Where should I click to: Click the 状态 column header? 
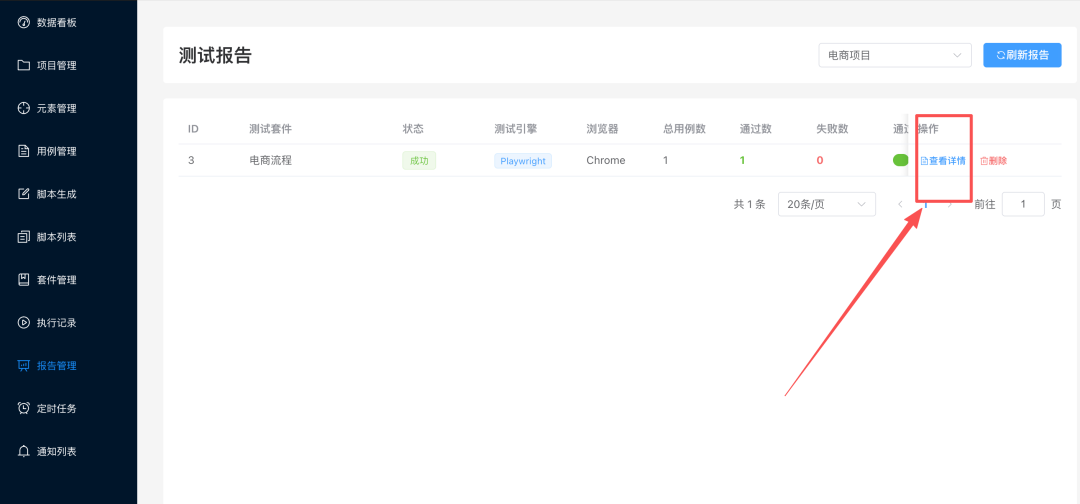coord(413,129)
